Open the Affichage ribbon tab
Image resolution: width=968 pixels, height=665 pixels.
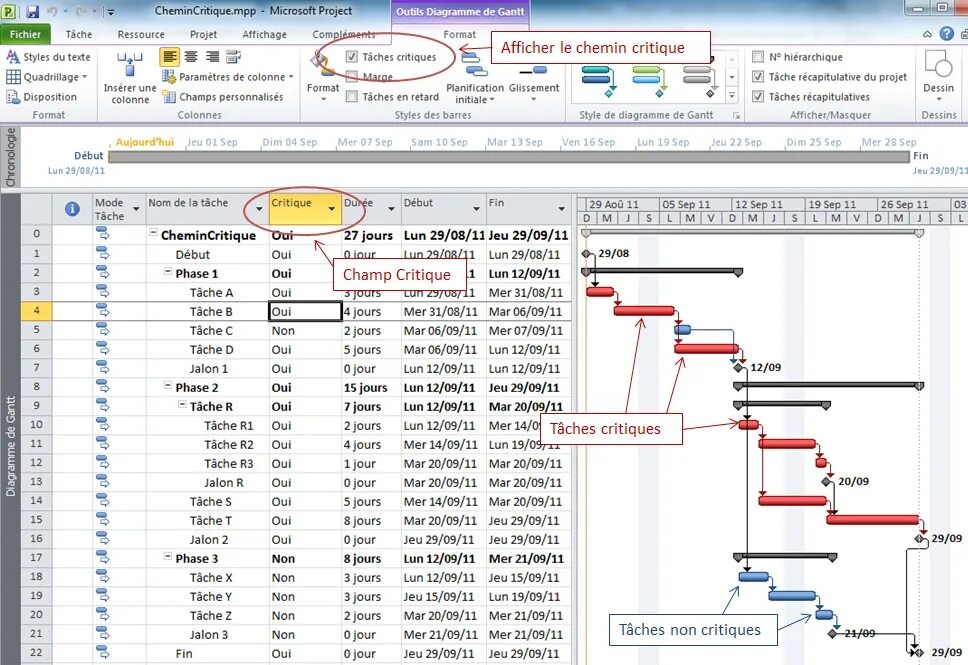264,35
